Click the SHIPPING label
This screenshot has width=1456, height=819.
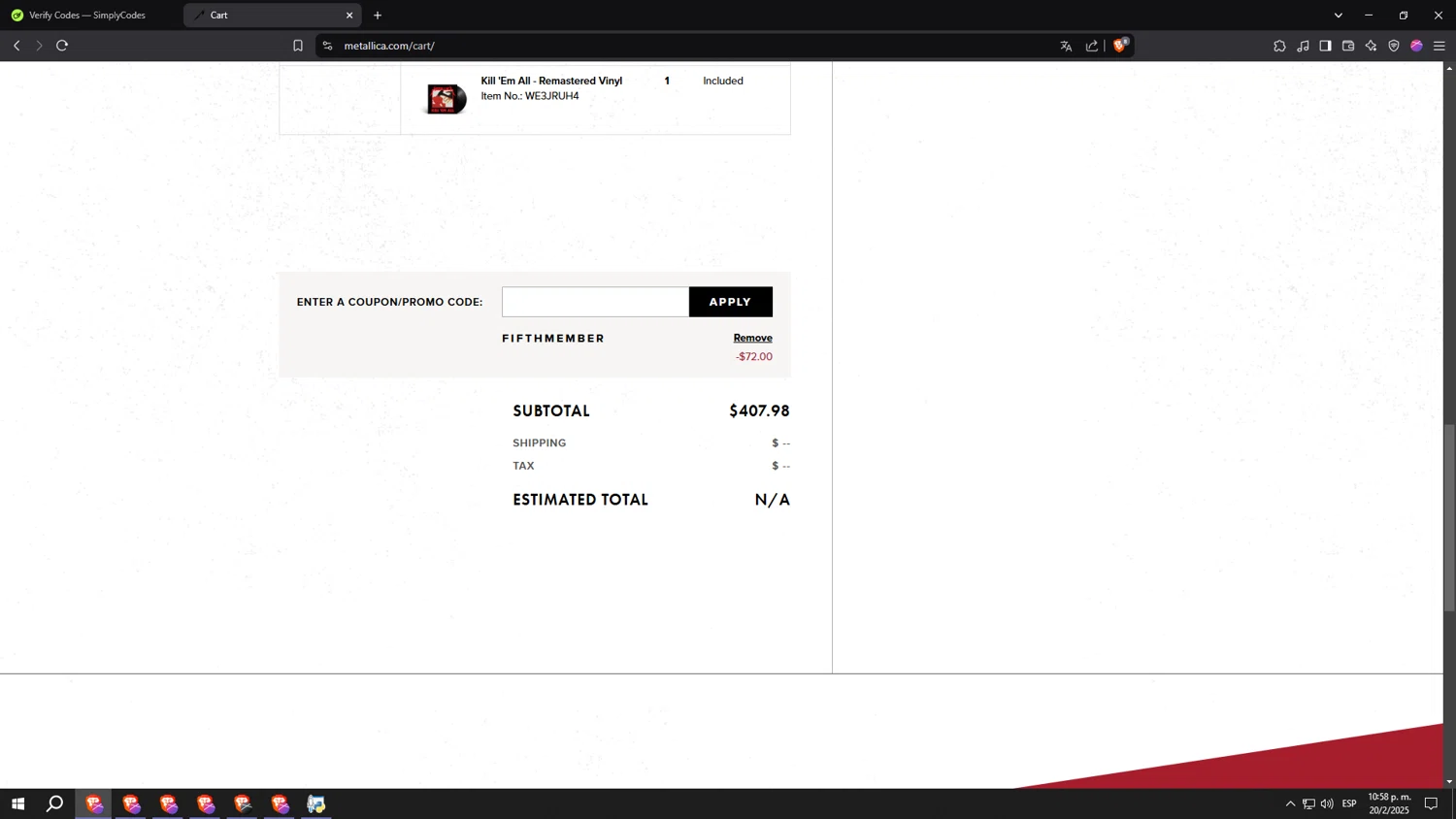pos(540,443)
